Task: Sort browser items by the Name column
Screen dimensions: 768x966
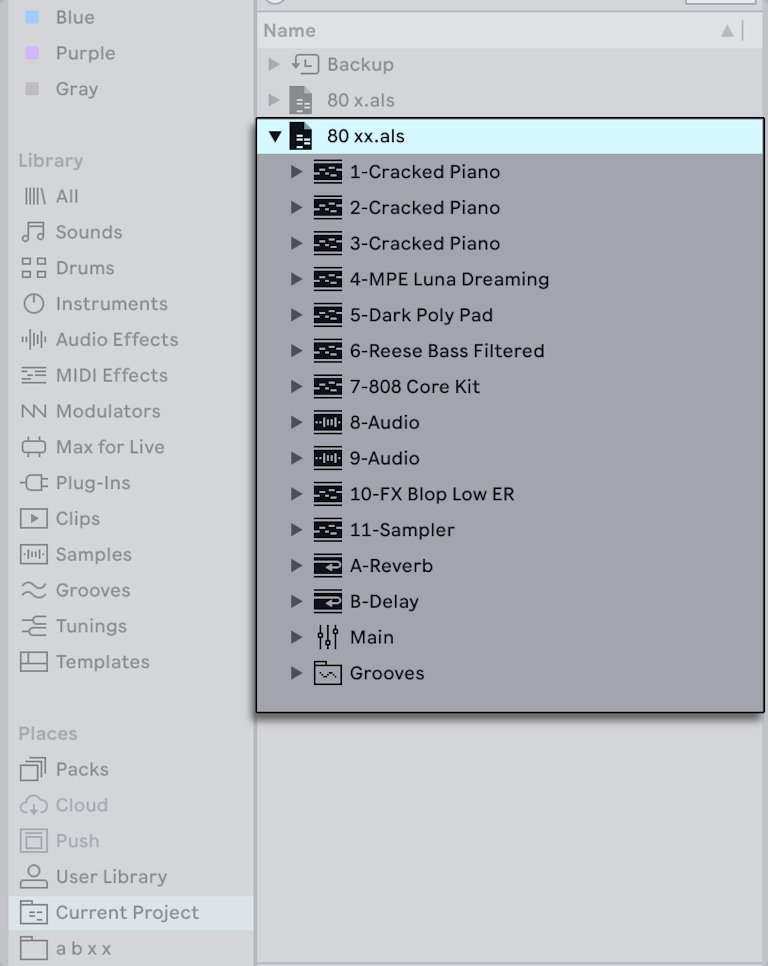Action: [289, 30]
